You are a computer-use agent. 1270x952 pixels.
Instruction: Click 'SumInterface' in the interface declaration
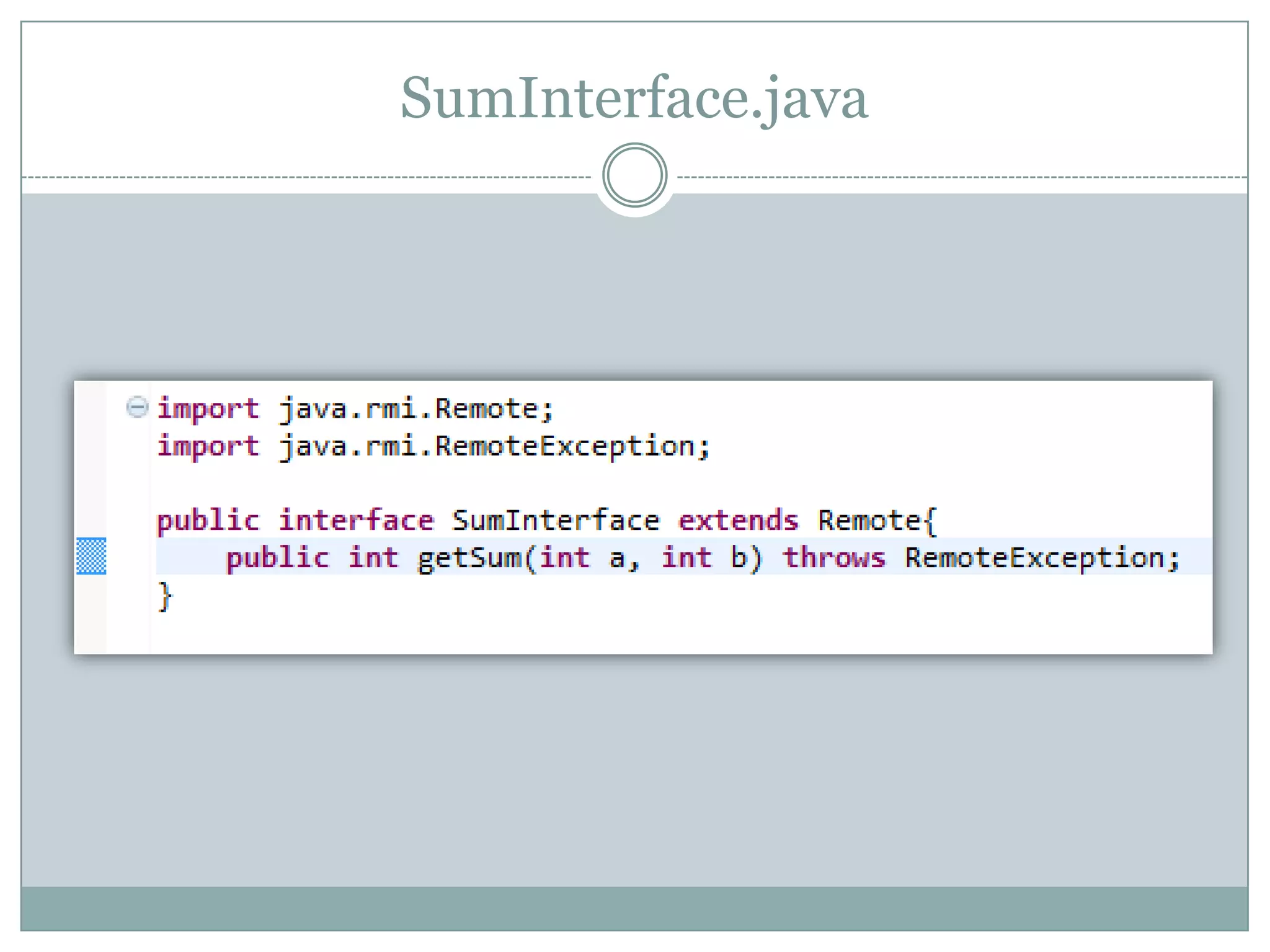(556, 521)
